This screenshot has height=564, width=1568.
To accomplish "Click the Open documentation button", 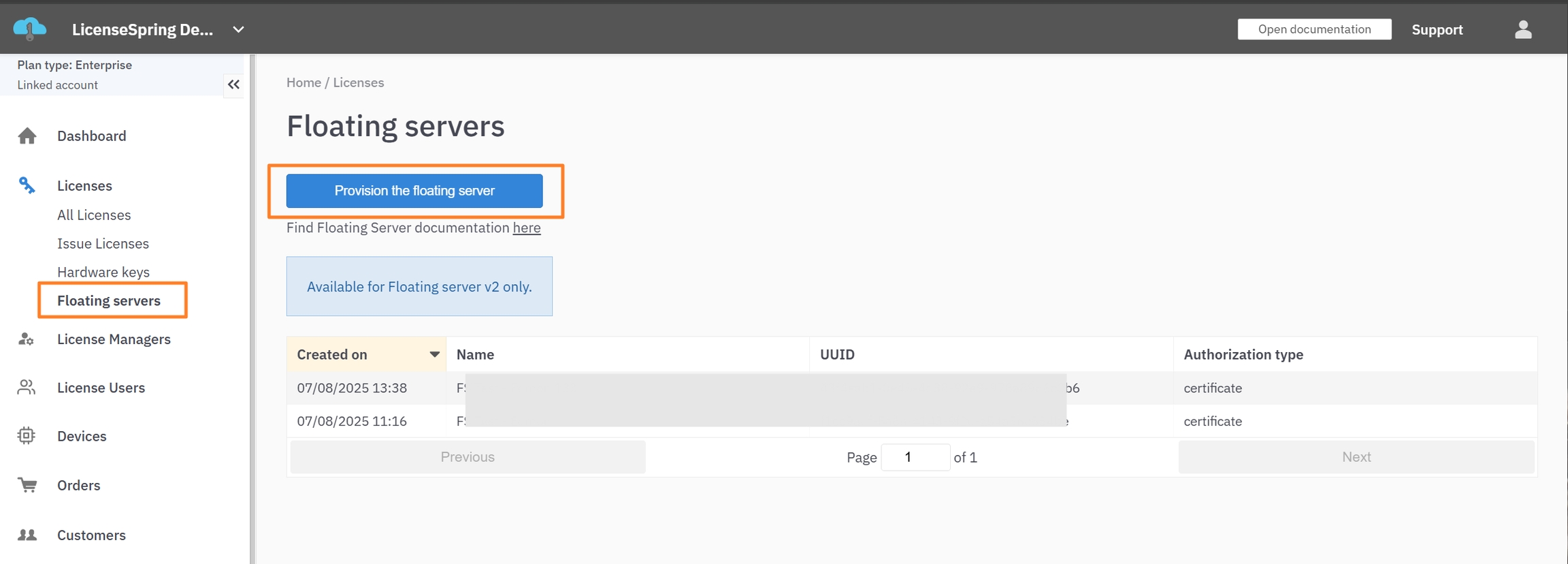I will (1314, 29).
